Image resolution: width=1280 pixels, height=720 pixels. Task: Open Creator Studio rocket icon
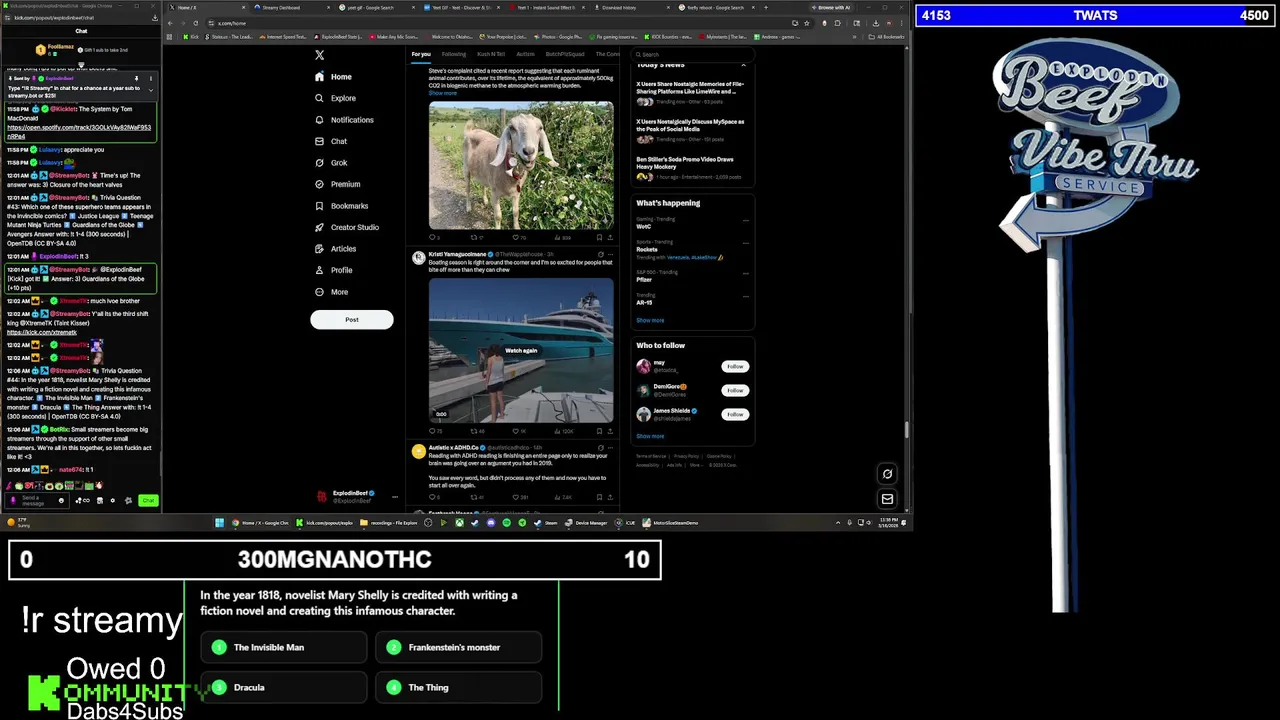pos(319,227)
